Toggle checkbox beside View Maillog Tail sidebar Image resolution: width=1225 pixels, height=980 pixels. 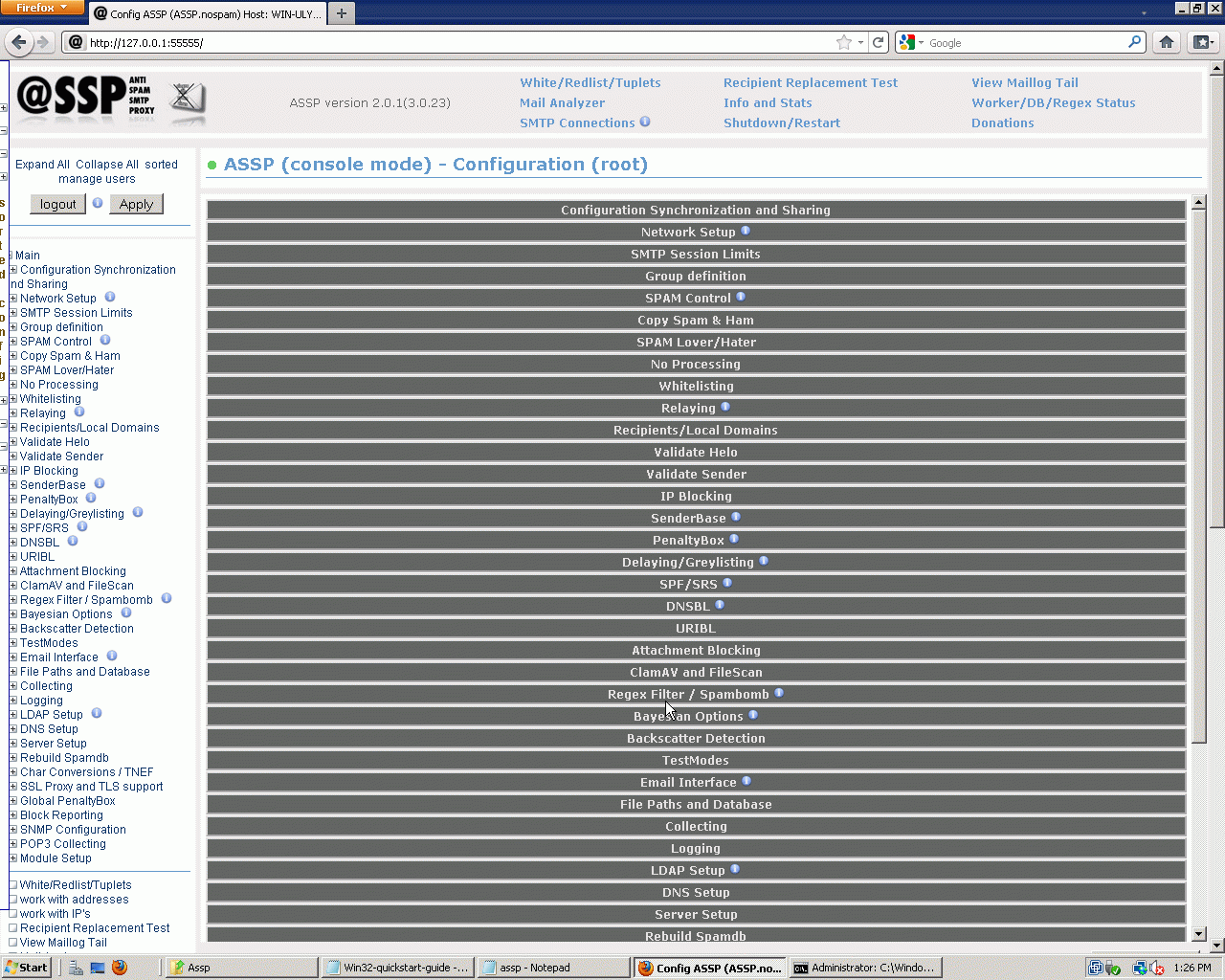13,943
